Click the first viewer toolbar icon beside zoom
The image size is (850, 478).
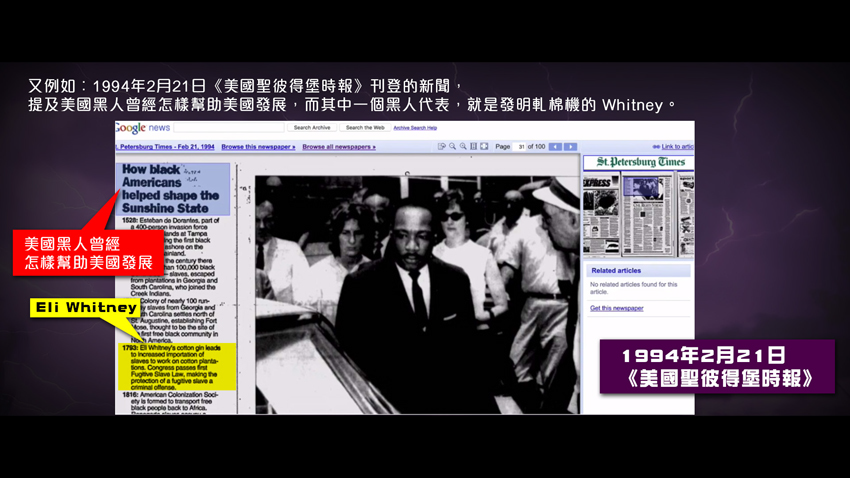442,146
